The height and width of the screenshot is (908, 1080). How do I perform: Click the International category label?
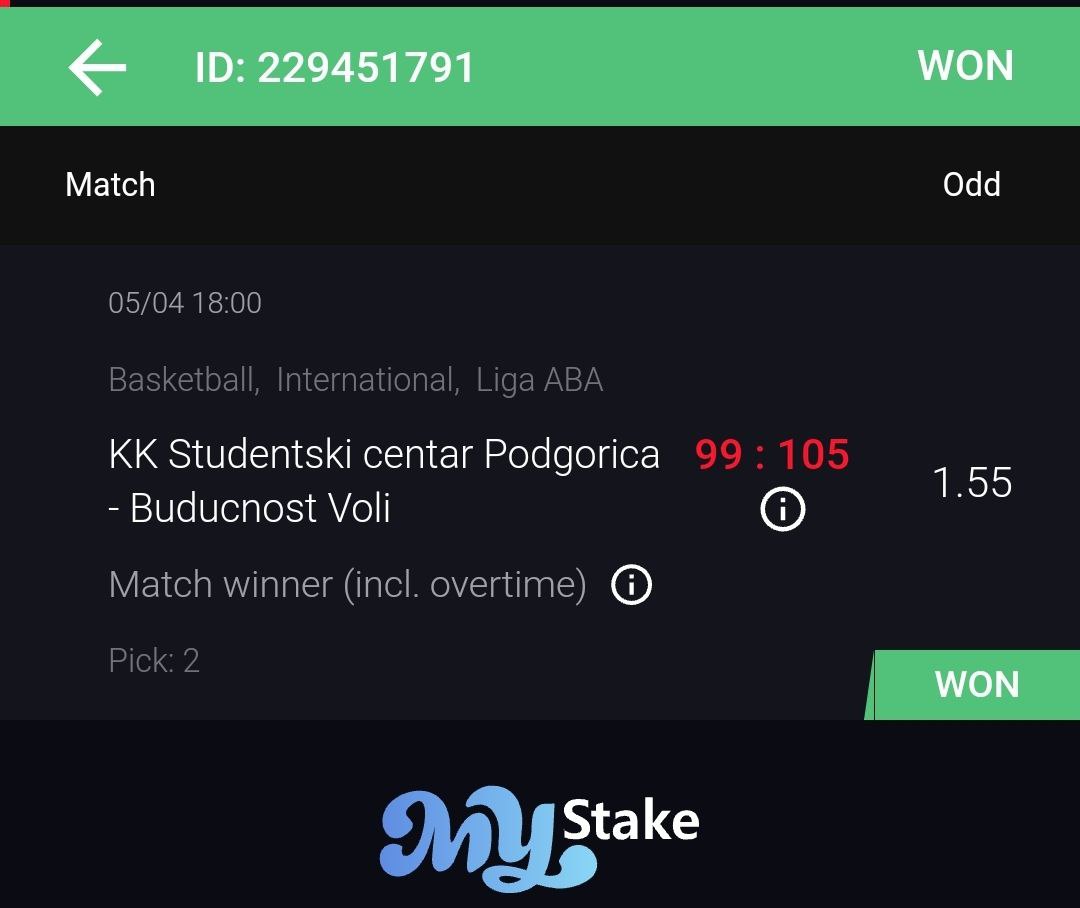click(x=367, y=380)
